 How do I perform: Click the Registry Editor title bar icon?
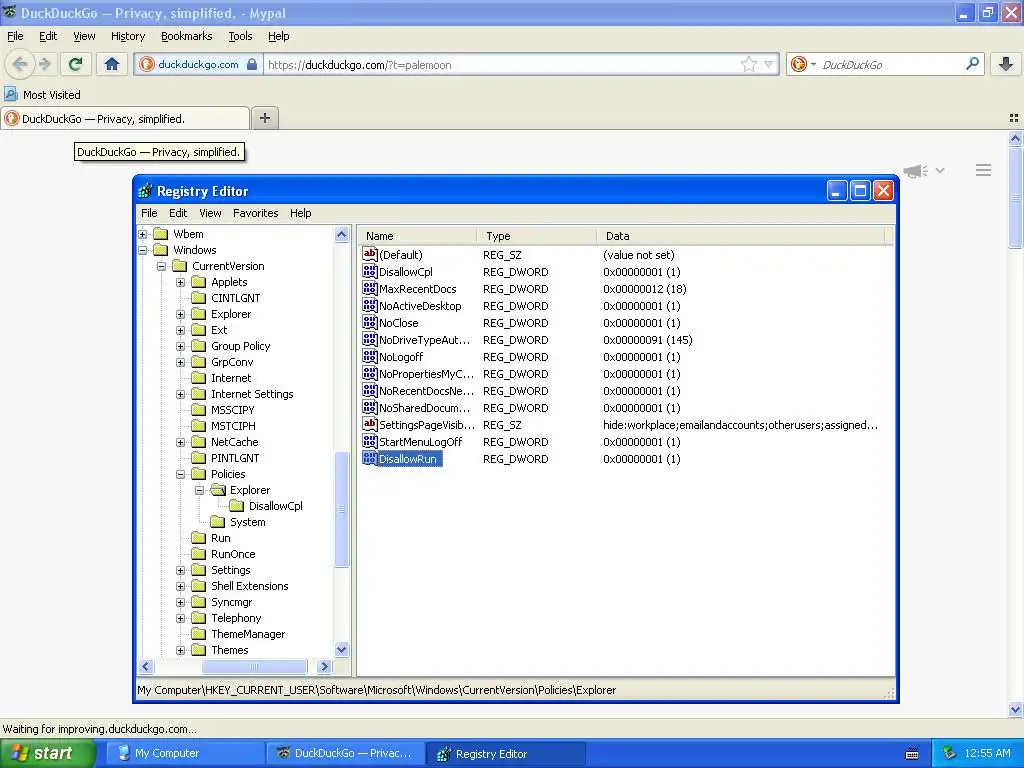[x=145, y=191]
